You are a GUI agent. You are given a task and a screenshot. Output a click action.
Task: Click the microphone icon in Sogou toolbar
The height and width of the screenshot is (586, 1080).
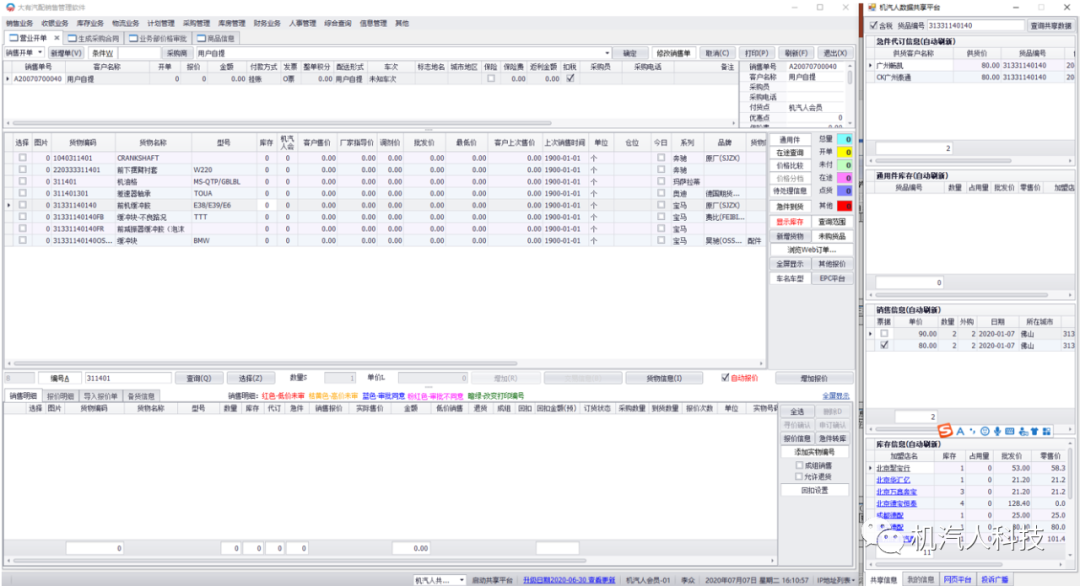coord(997,431)
